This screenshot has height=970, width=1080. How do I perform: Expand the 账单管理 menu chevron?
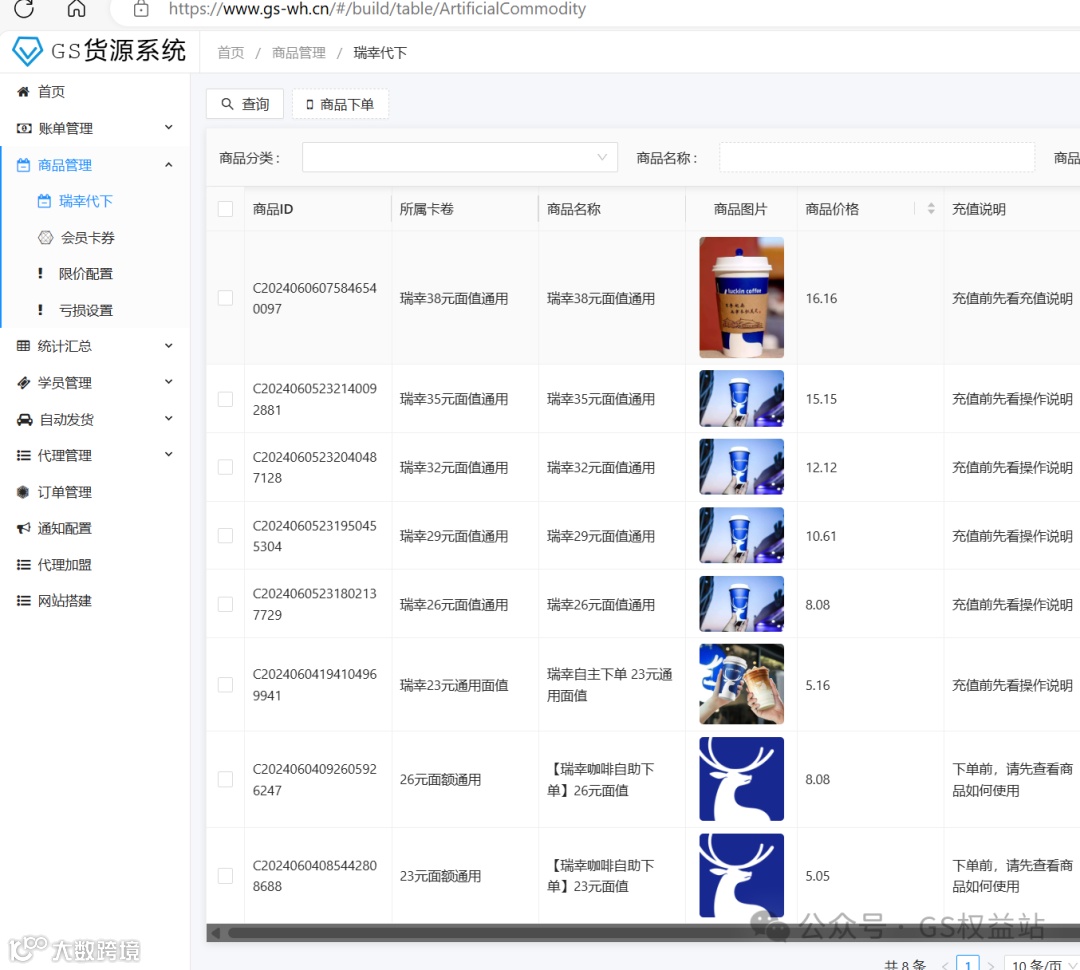[x=169, y=127]
